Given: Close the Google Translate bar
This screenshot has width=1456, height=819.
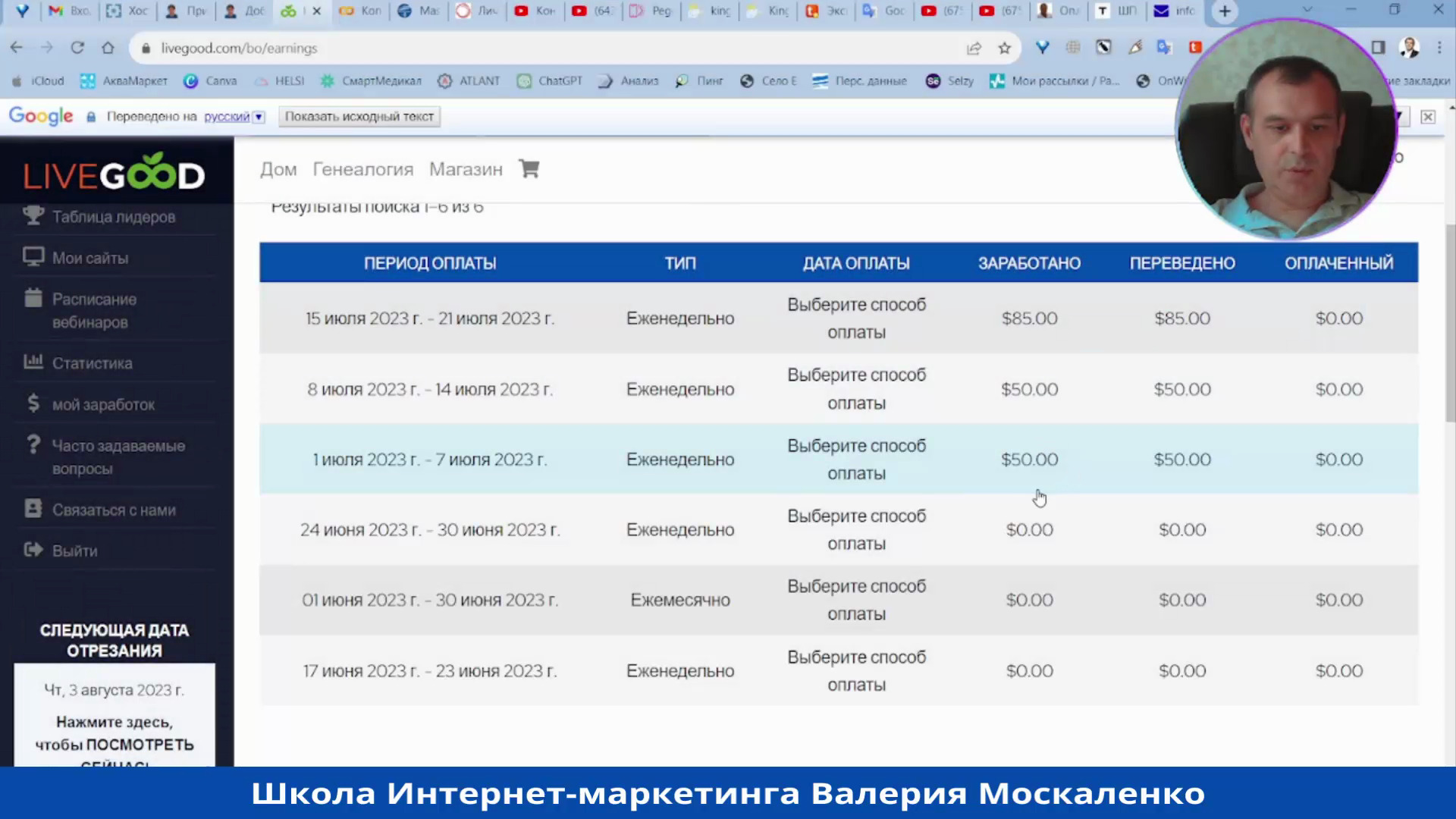Looking at the screenshot, I should [x=1427, y=117].
